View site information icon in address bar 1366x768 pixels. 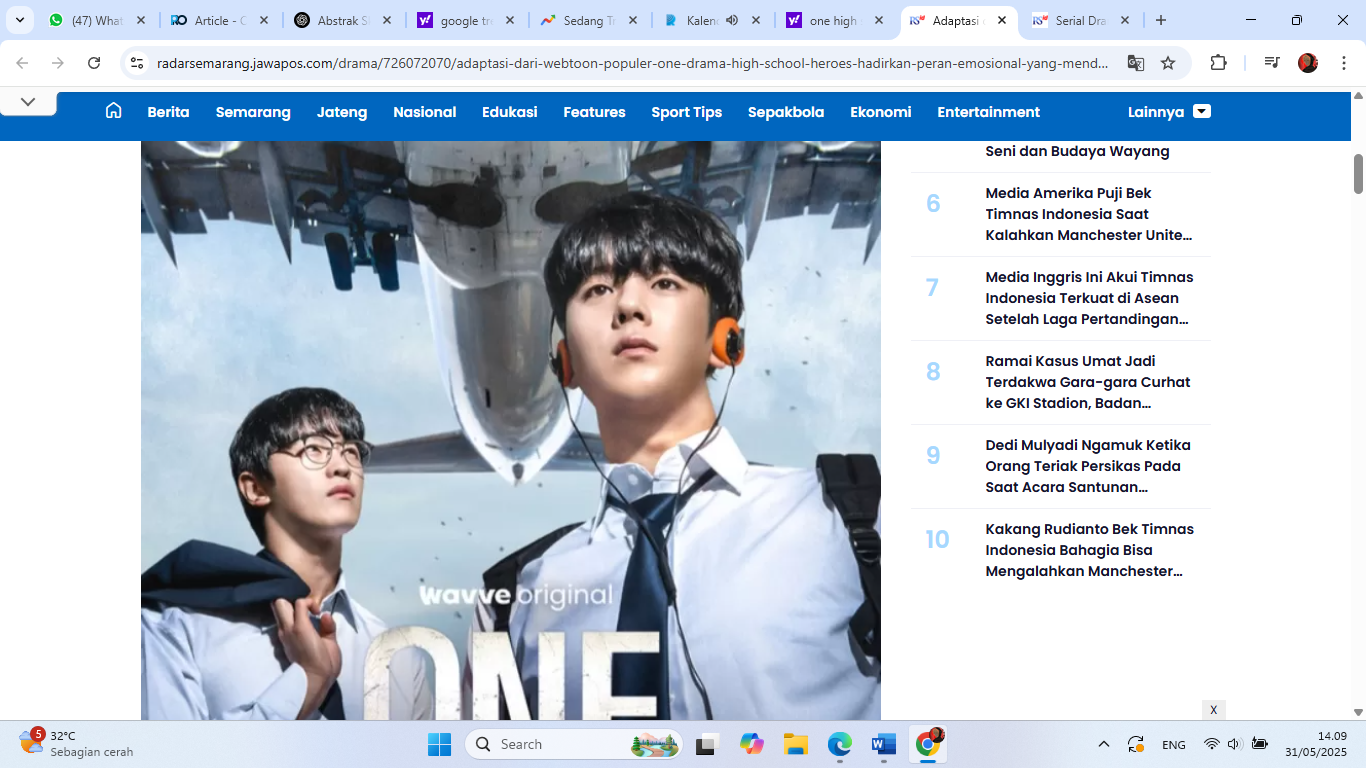[138, 63]
